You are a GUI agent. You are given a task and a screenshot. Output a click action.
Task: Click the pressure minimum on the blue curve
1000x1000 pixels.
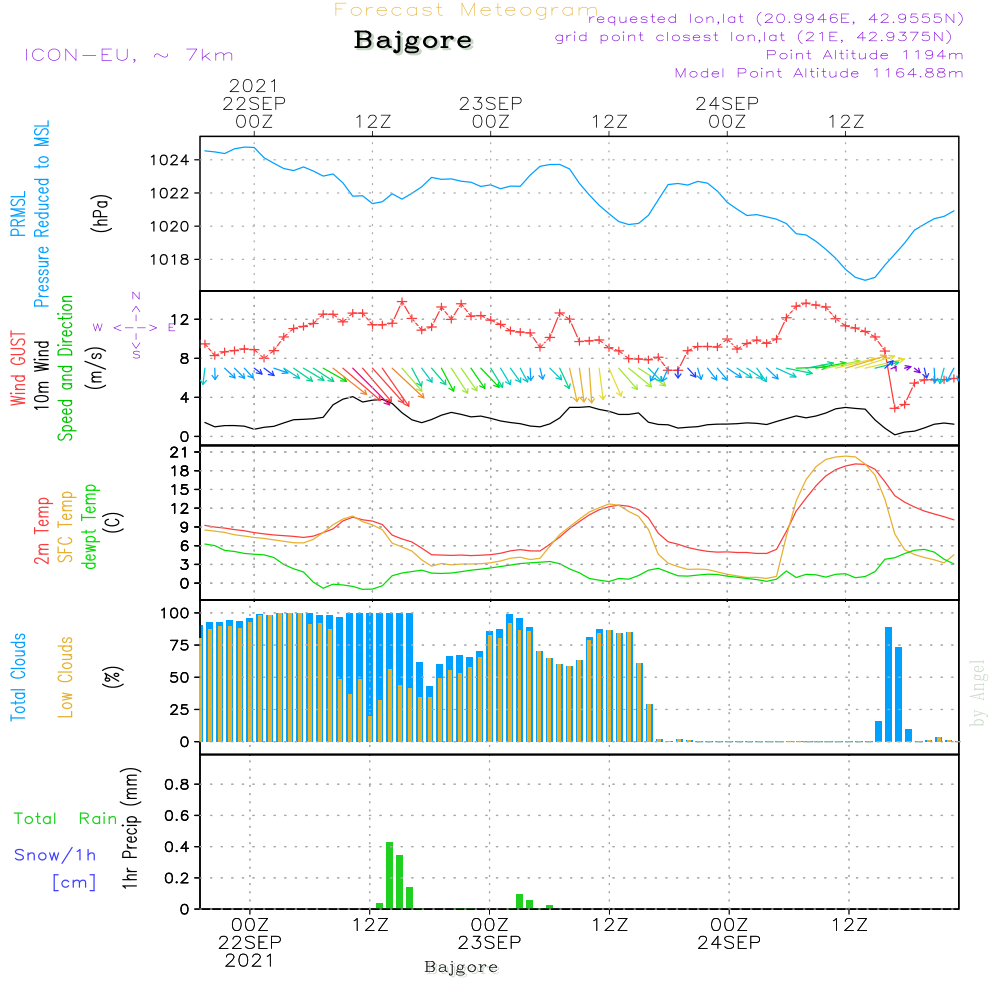click(x=865, y=279)
